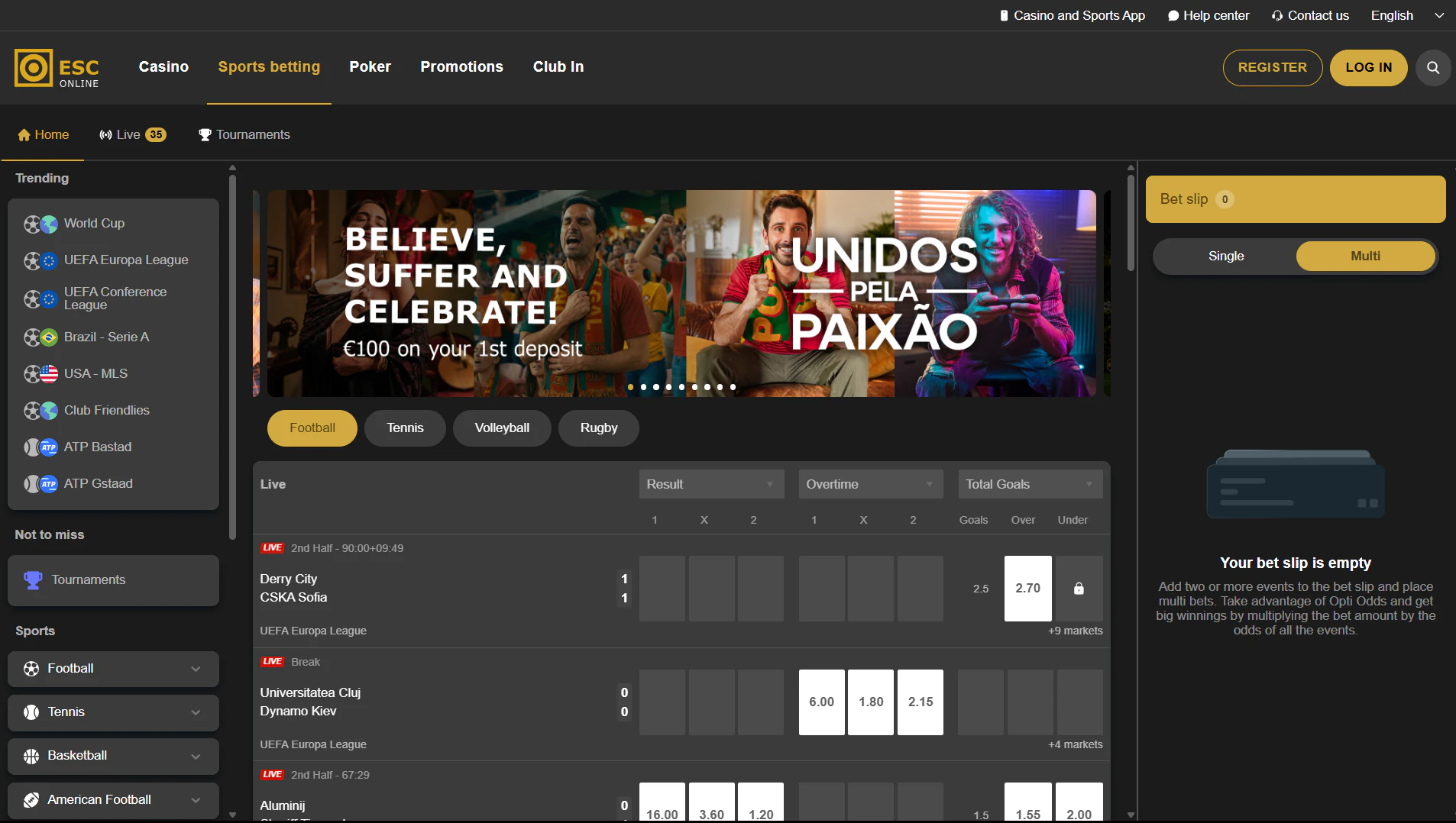Open the Club In section

tap(558, 67)
